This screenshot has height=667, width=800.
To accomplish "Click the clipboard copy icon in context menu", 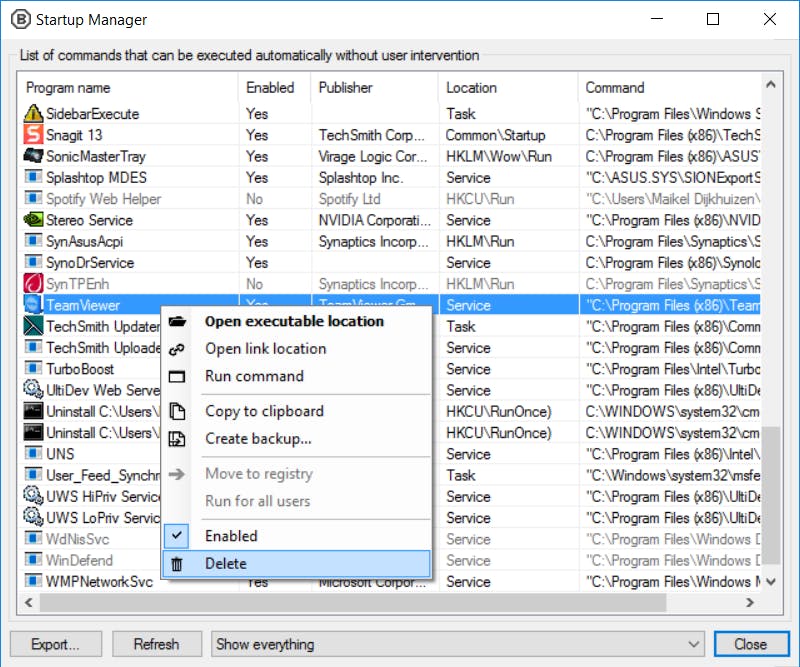I will (x=177, y=411).
